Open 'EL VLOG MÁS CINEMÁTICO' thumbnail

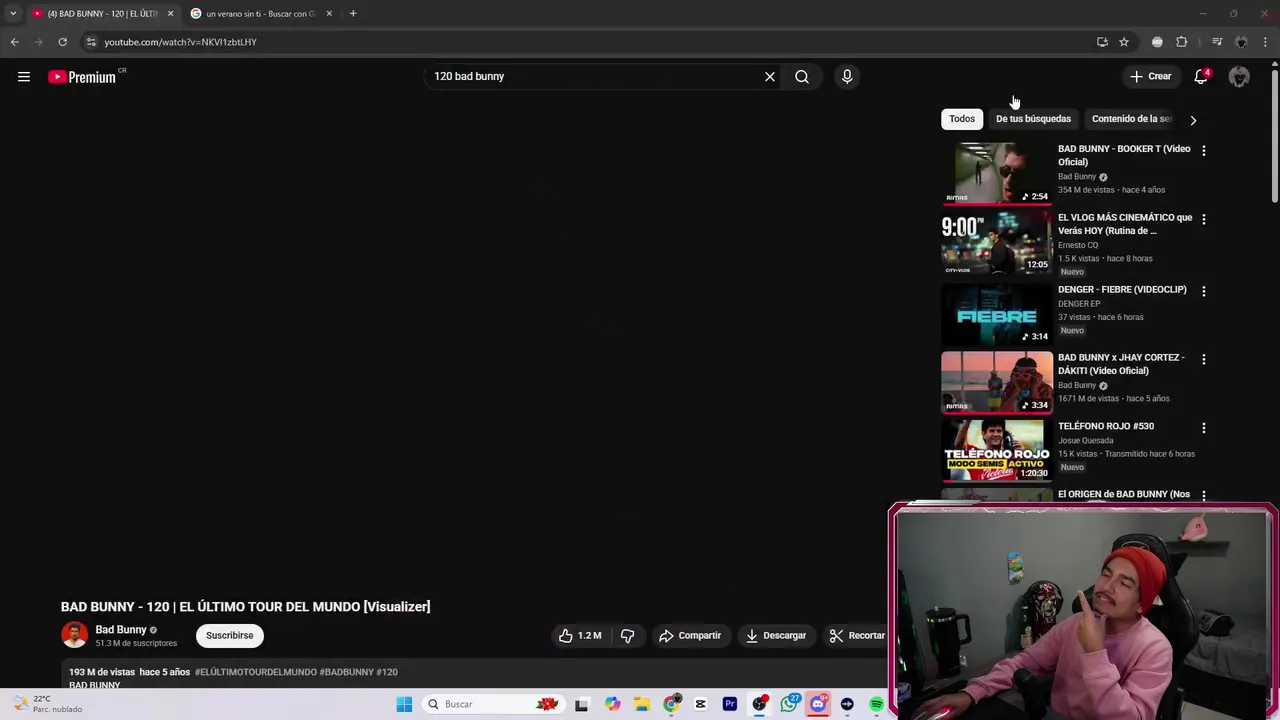[997, 242]
